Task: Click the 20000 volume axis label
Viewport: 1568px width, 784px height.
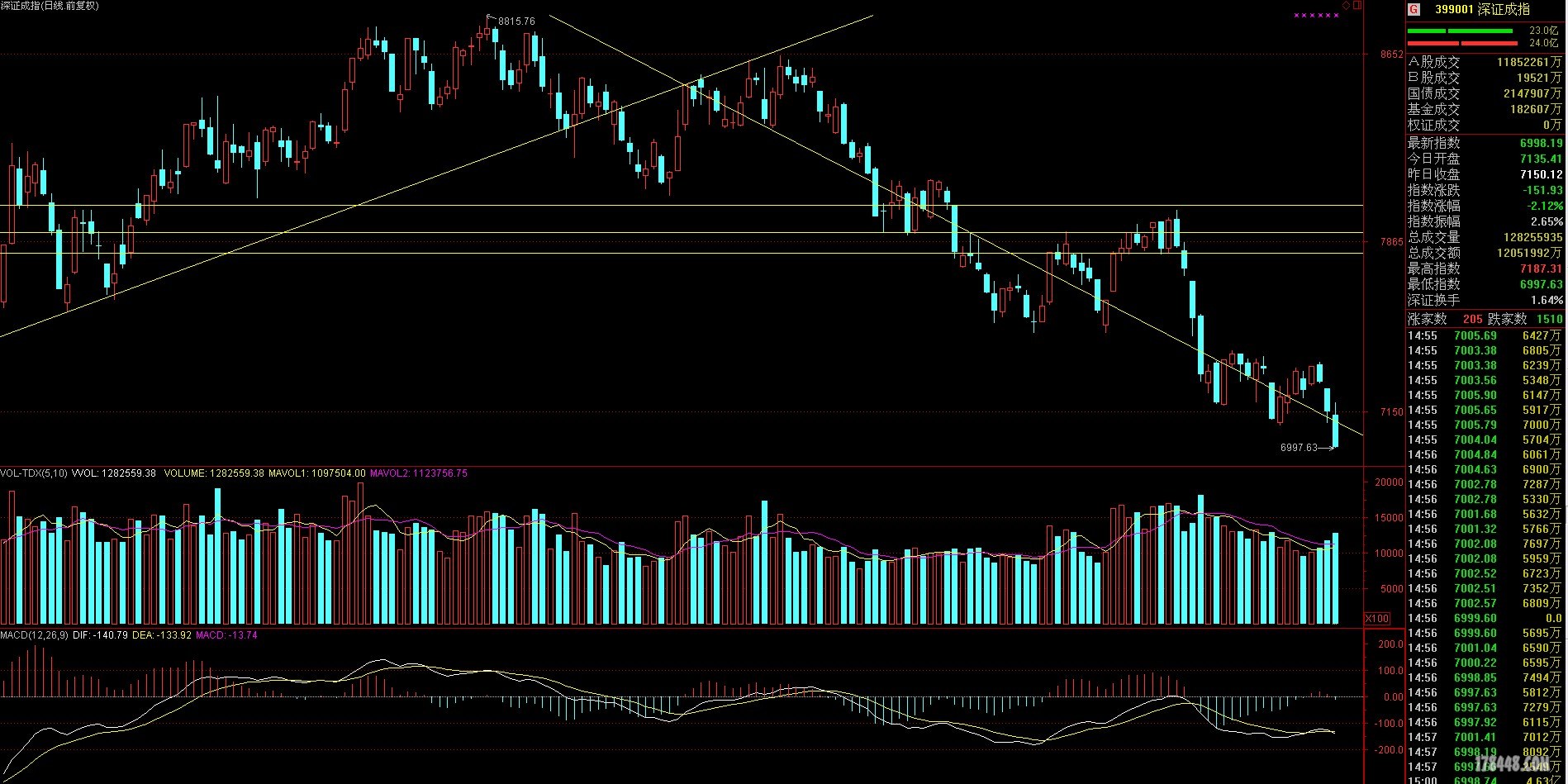Action: pyautogui.click(x=1388, y=482)
